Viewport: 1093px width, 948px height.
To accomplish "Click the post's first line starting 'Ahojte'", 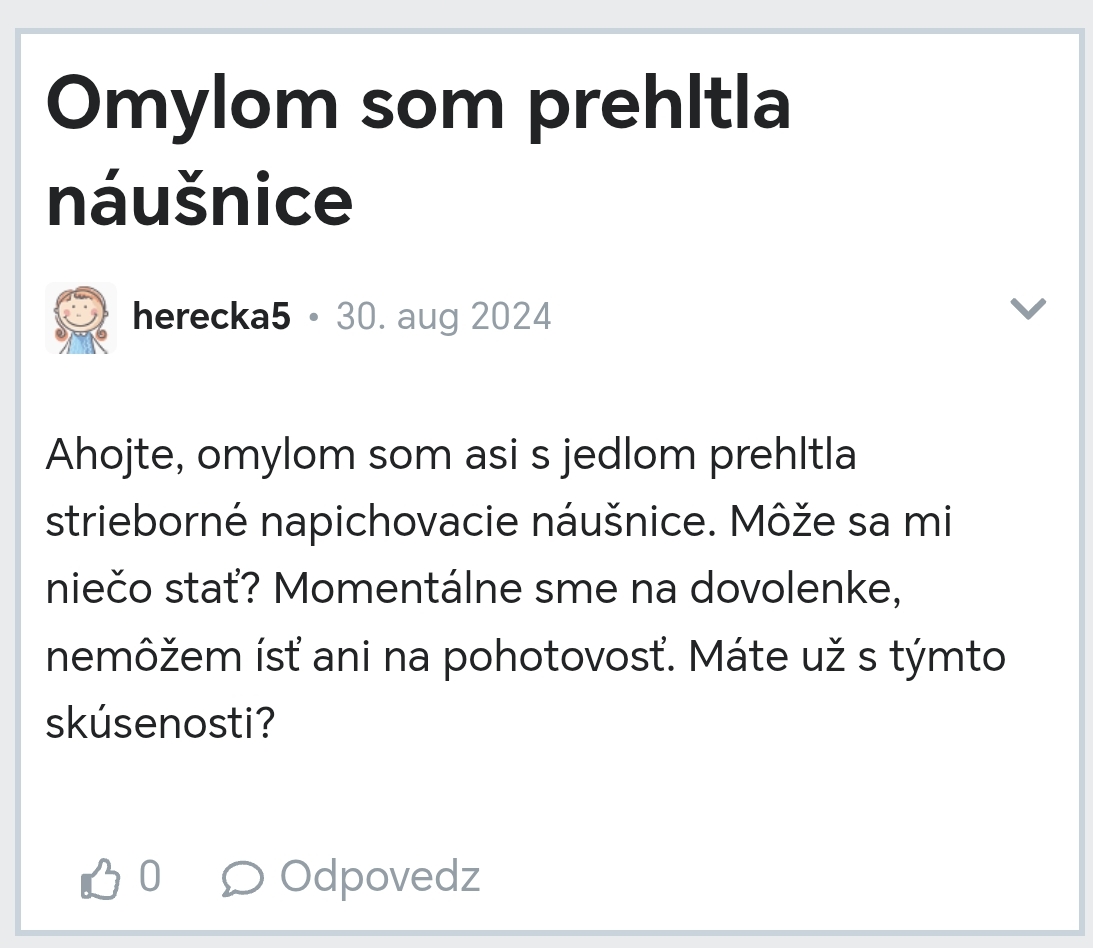I will (450, 456).
